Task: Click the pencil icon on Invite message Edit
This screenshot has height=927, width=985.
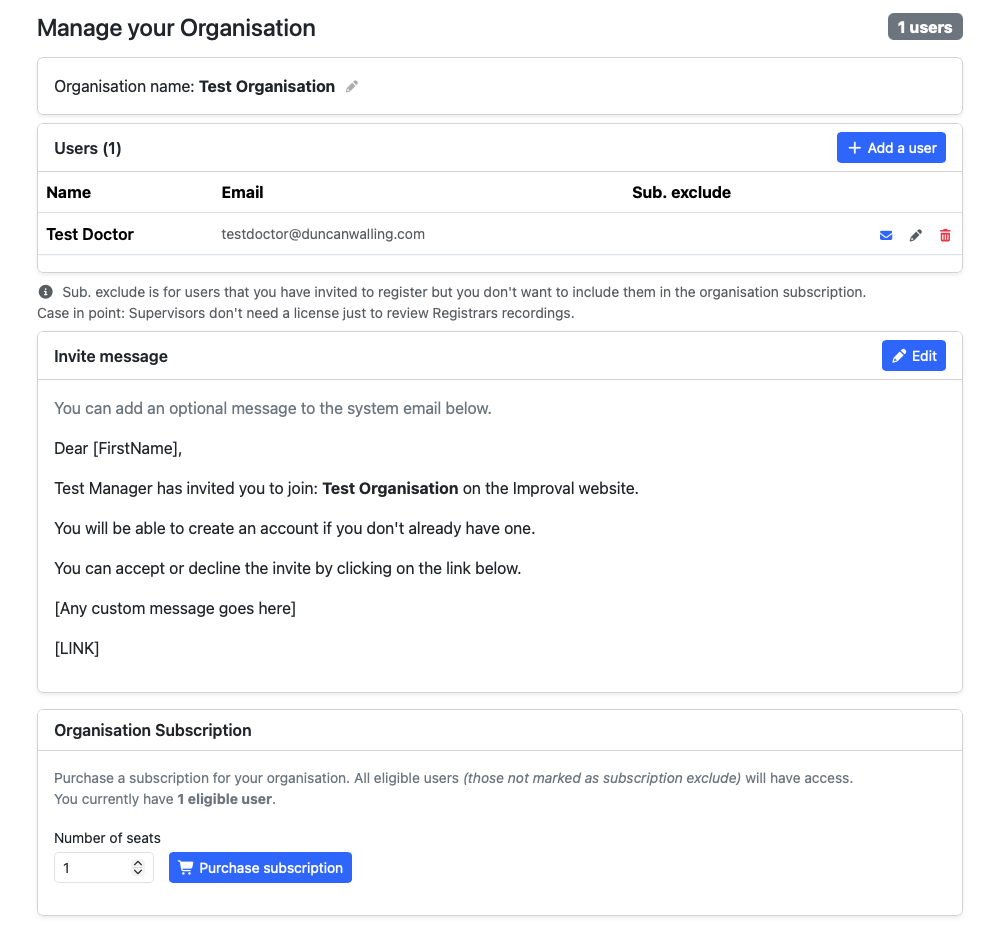Action: (899, 356)
